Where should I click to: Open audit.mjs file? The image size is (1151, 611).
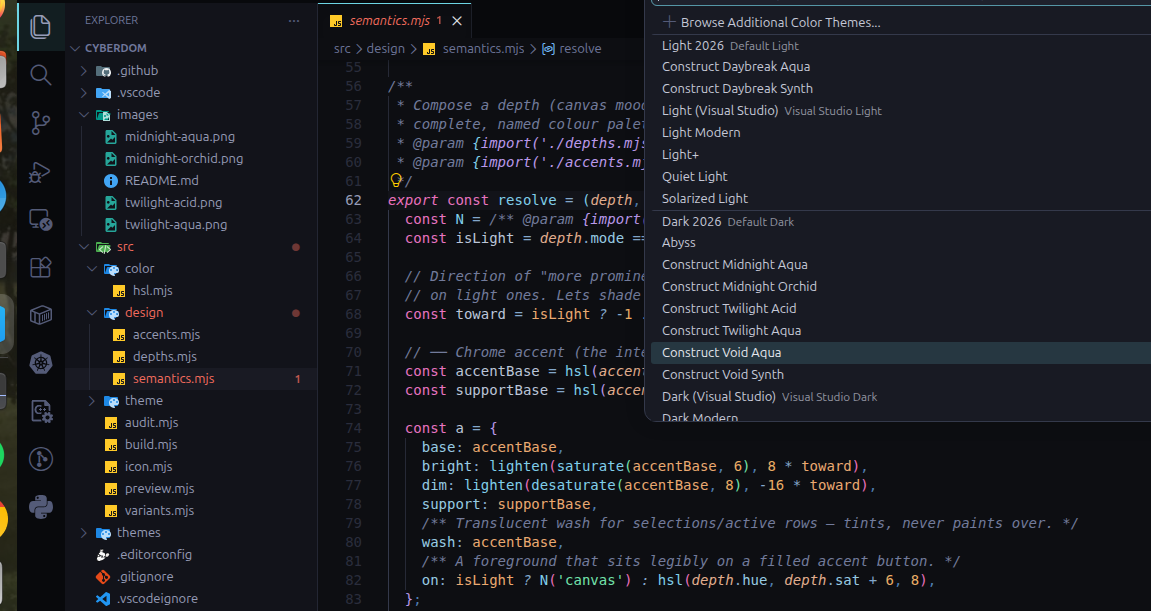coord(151,423)
